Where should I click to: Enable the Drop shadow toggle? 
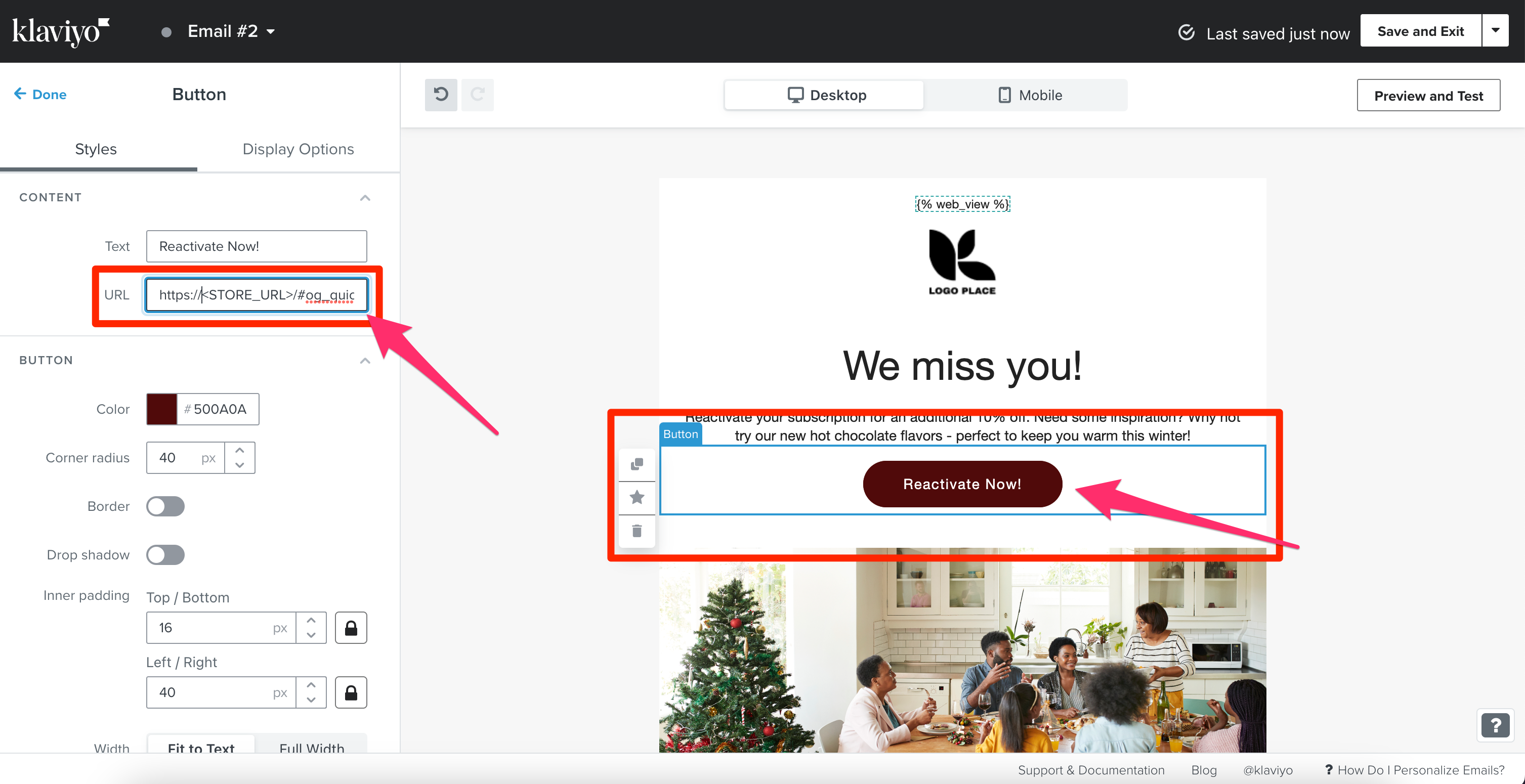[165, 555]
